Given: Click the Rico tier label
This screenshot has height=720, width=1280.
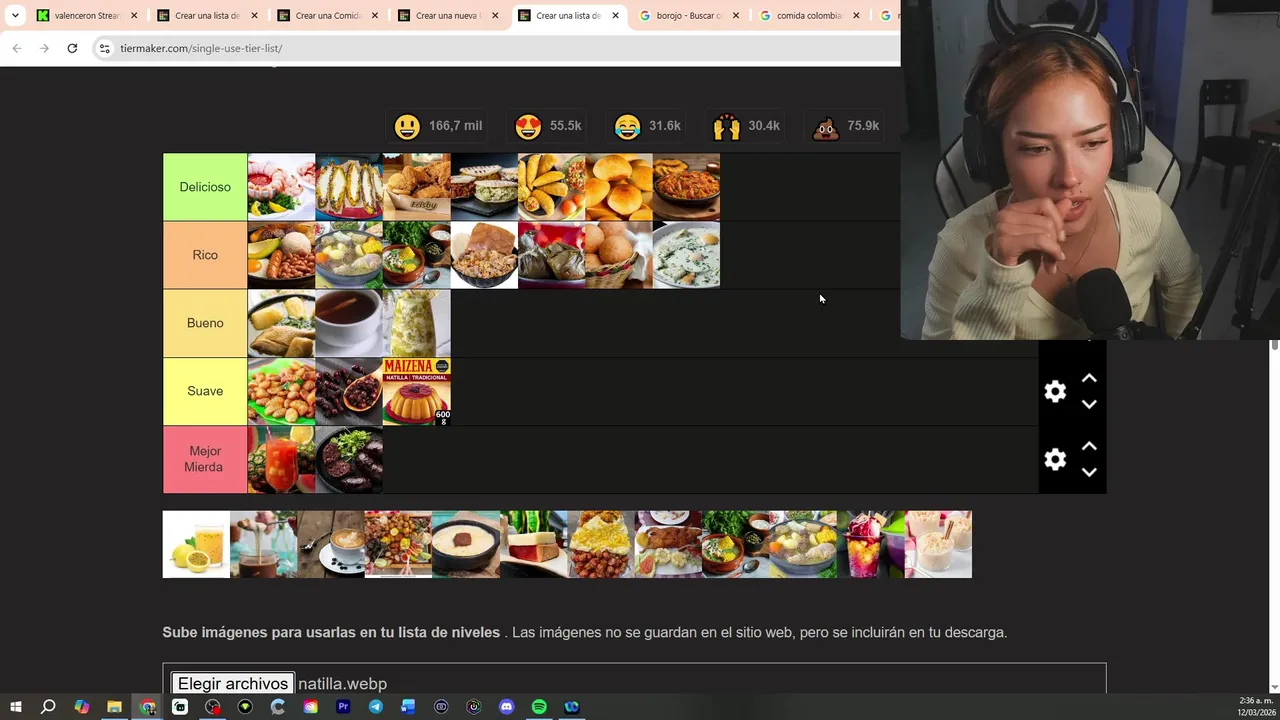Looking at the screenshot, I should pyautogui.click(x=205, y=255).
